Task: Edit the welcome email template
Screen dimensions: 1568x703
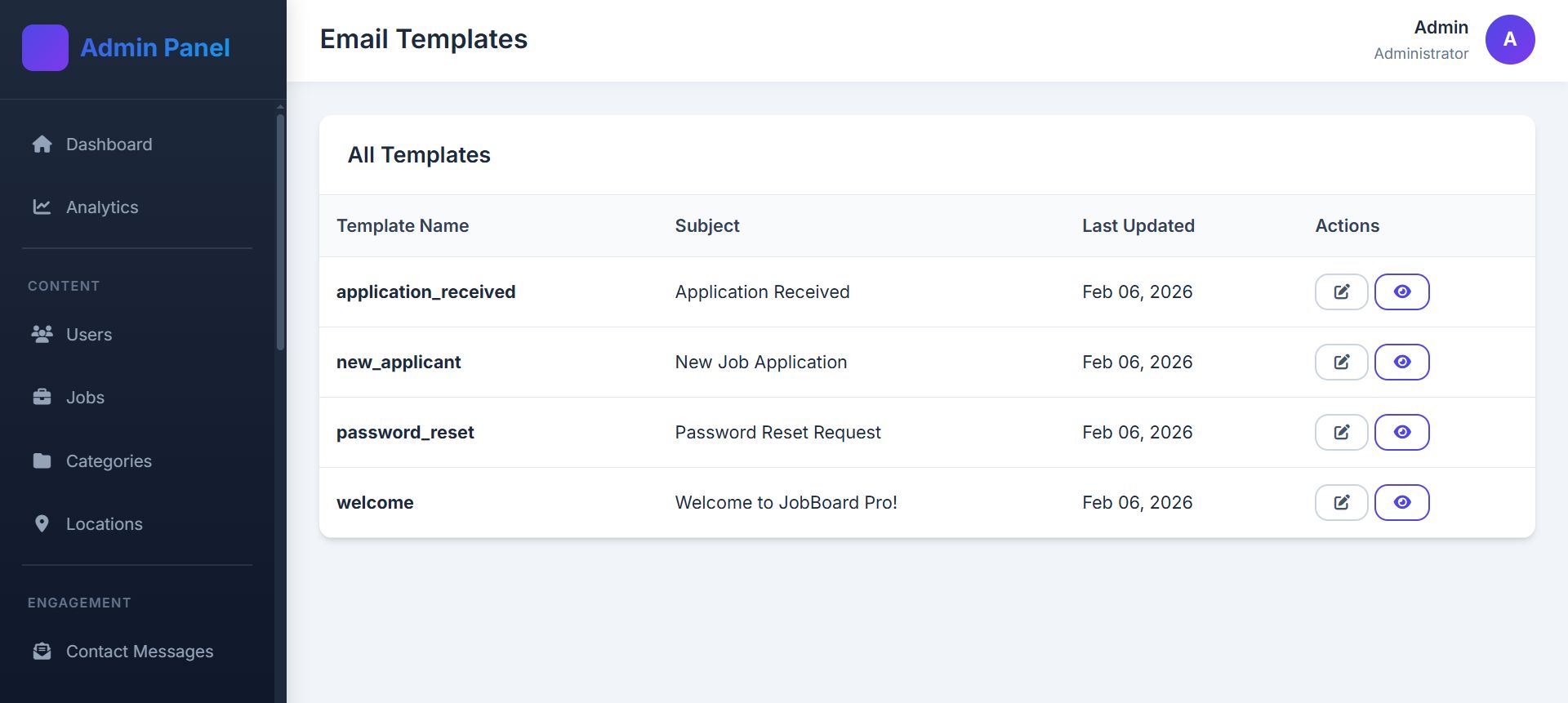Action: click(1341, 503)
